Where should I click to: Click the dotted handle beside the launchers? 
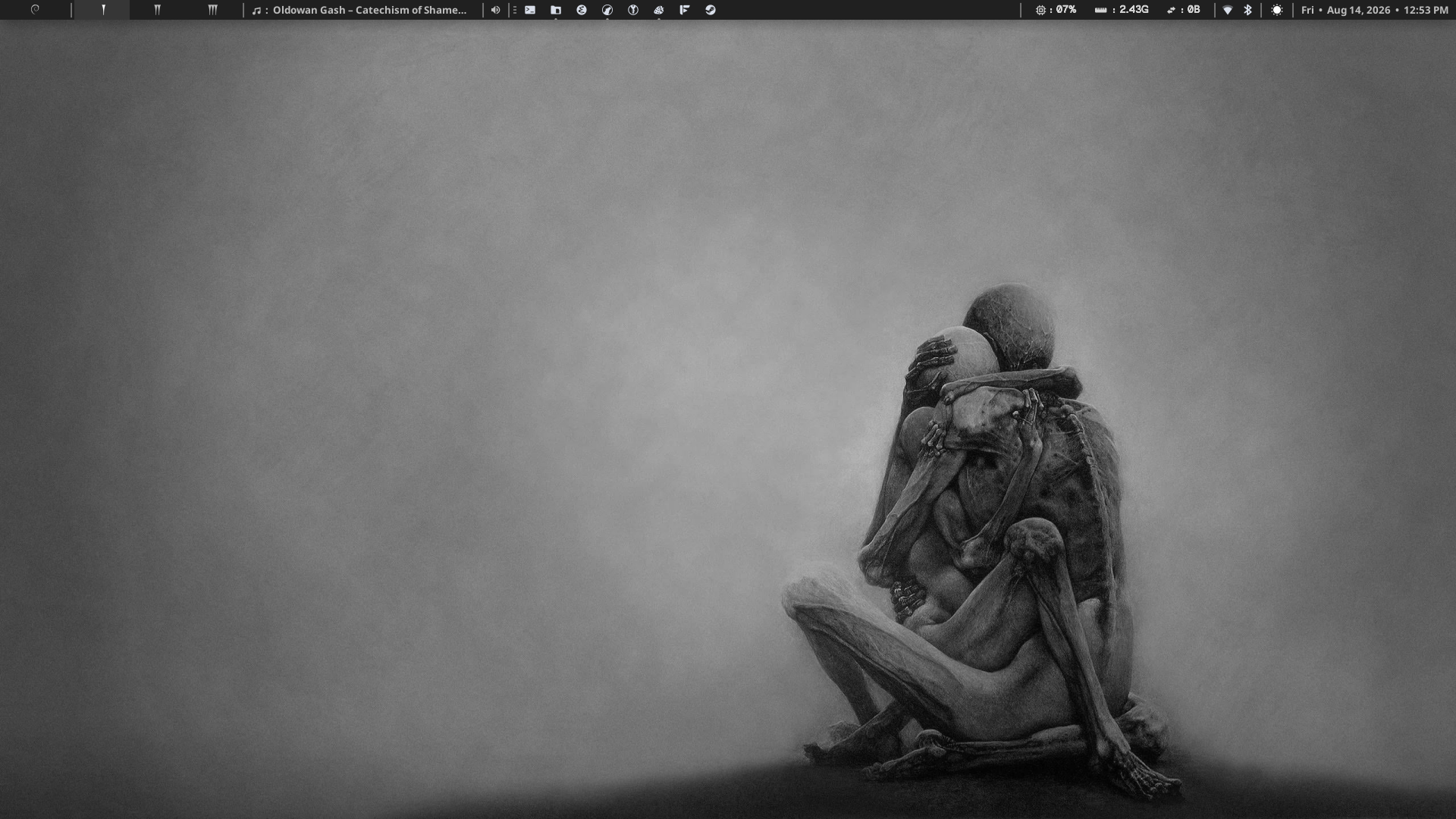pyautogui.click(x=515, y=10)
